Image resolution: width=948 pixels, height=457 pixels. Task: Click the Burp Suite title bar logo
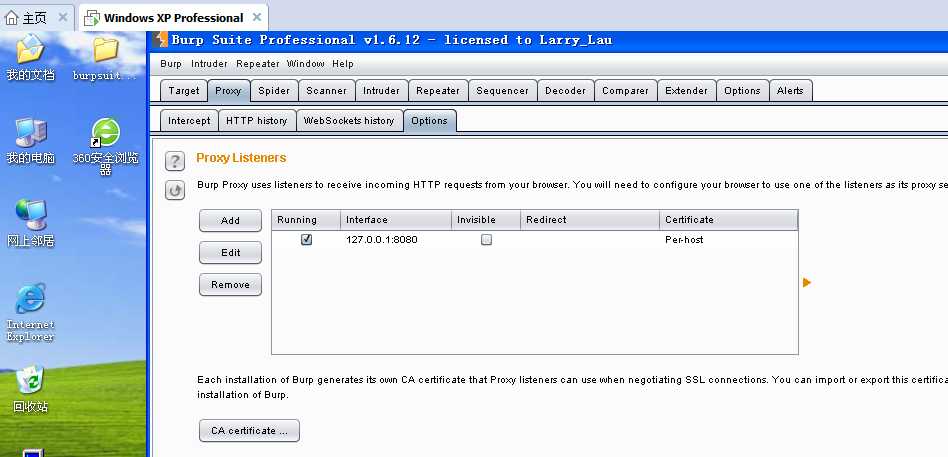coord(160,39)
